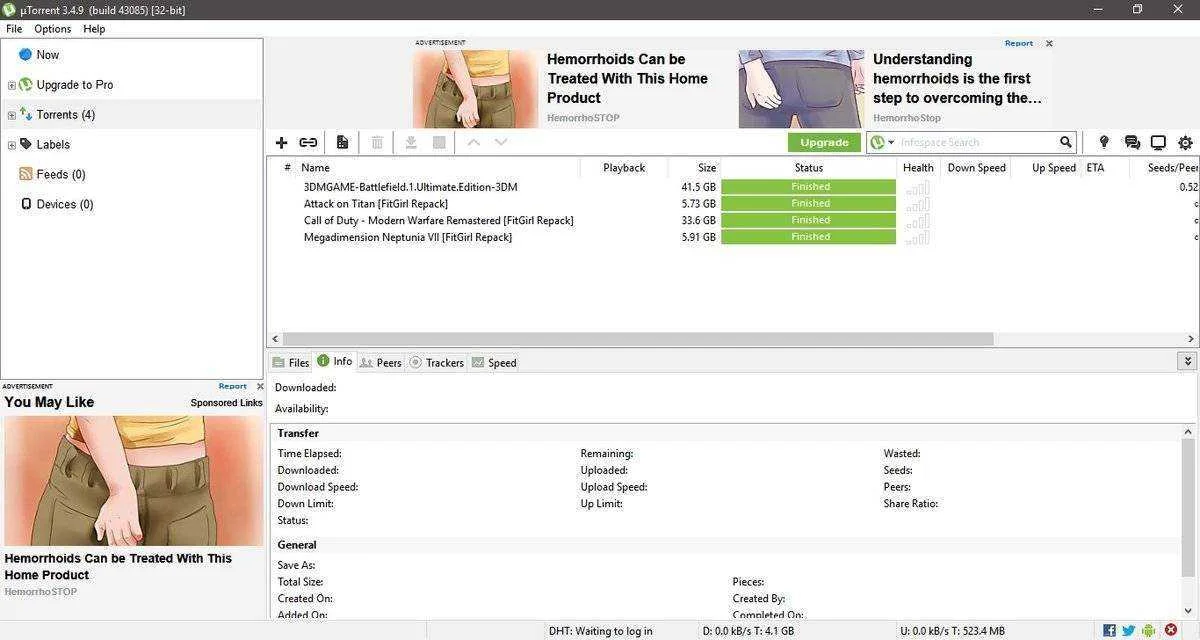This screenshot has height=640, width=1200.
Task: Click the Remove Torrent trash icon
Action: [x=377, y=143]
